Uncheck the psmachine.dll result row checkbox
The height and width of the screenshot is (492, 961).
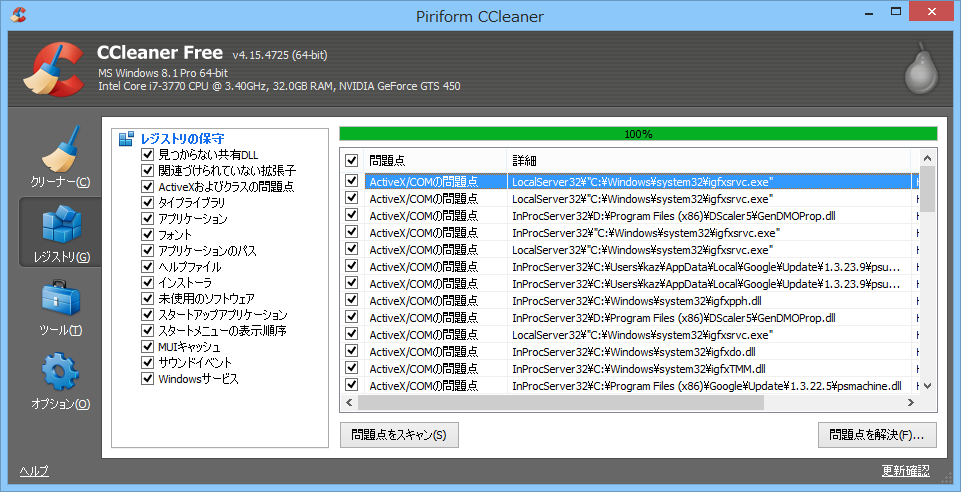click(x=351, y=385)
